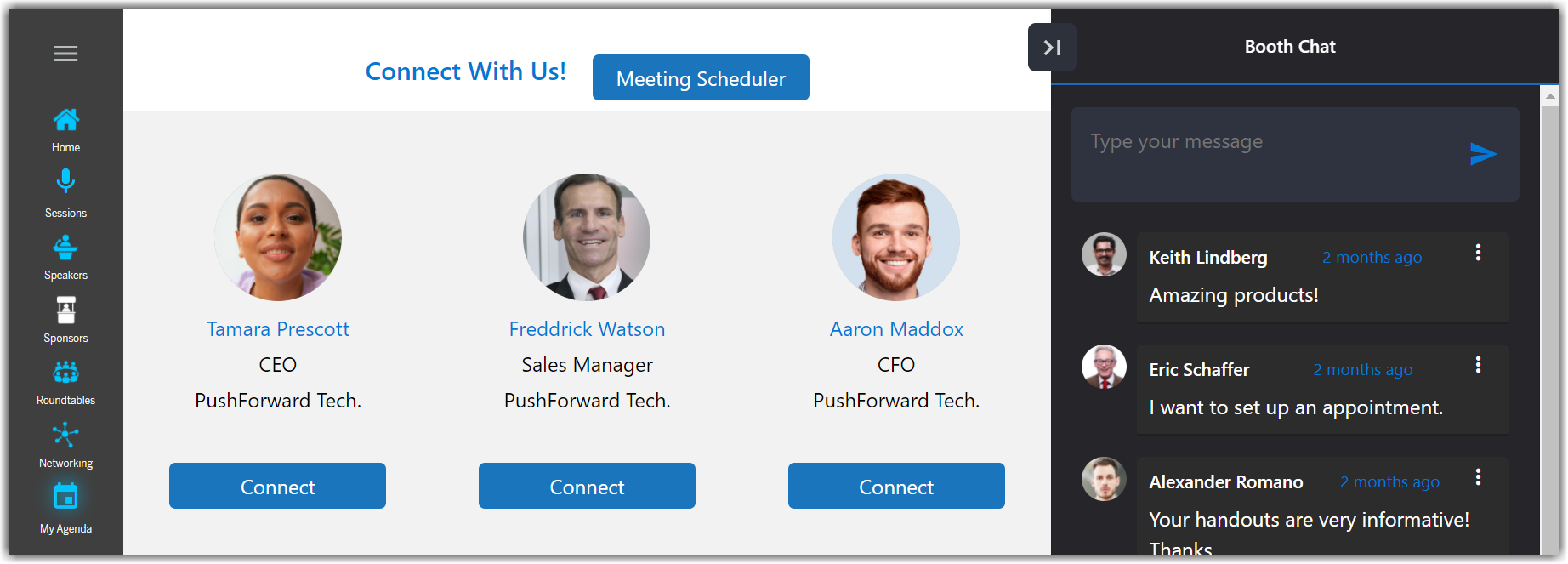The width and height of the screenshot is (1568, 564).
Task: Open the hamburger menu in sidebar
Action: 65,54
